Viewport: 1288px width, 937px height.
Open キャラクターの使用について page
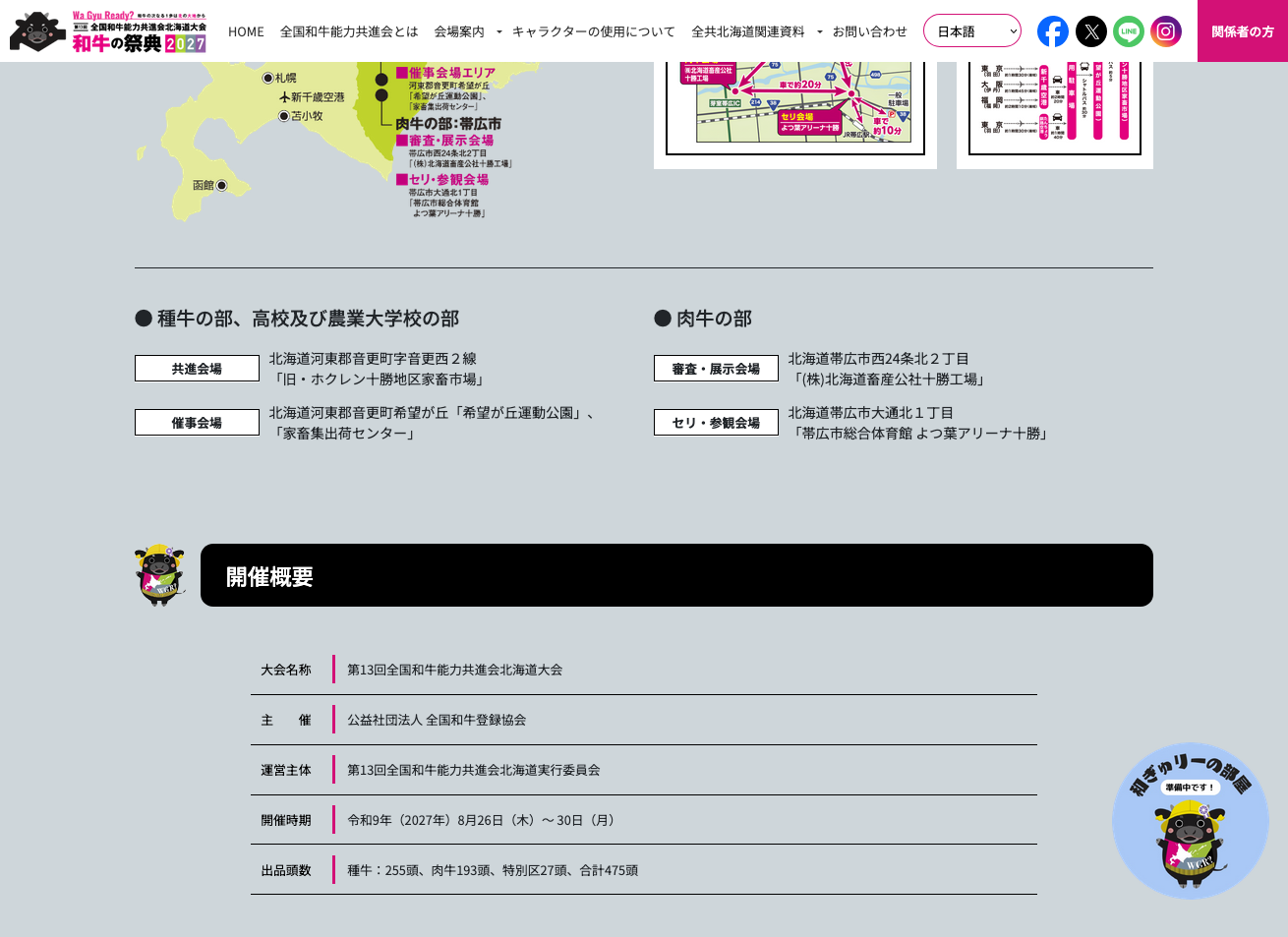593,31
